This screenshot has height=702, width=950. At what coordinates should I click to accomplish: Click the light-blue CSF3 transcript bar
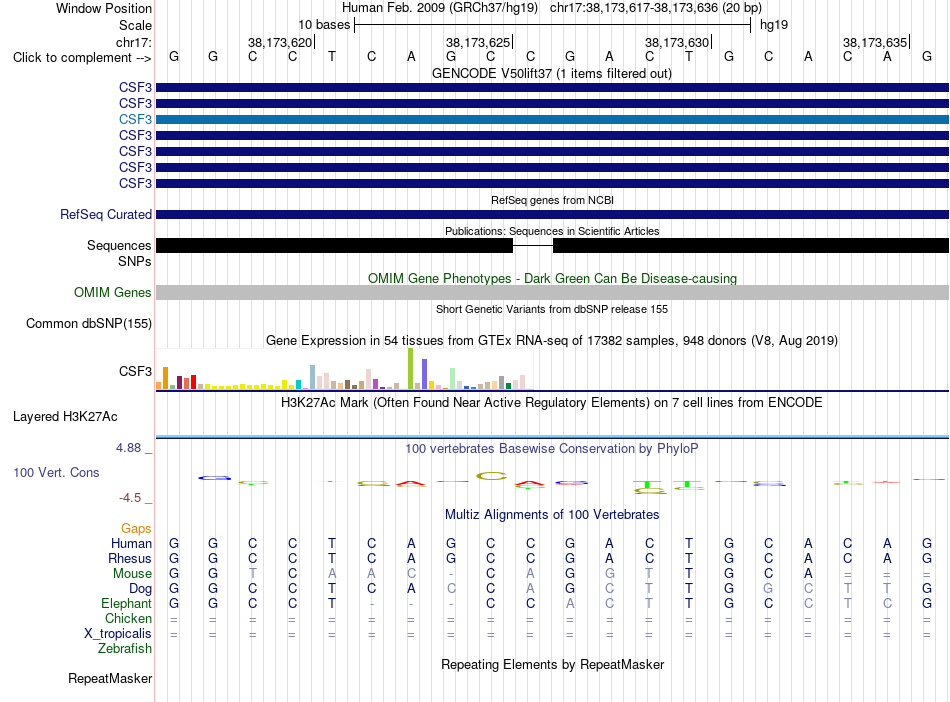(x=552, y=119)
